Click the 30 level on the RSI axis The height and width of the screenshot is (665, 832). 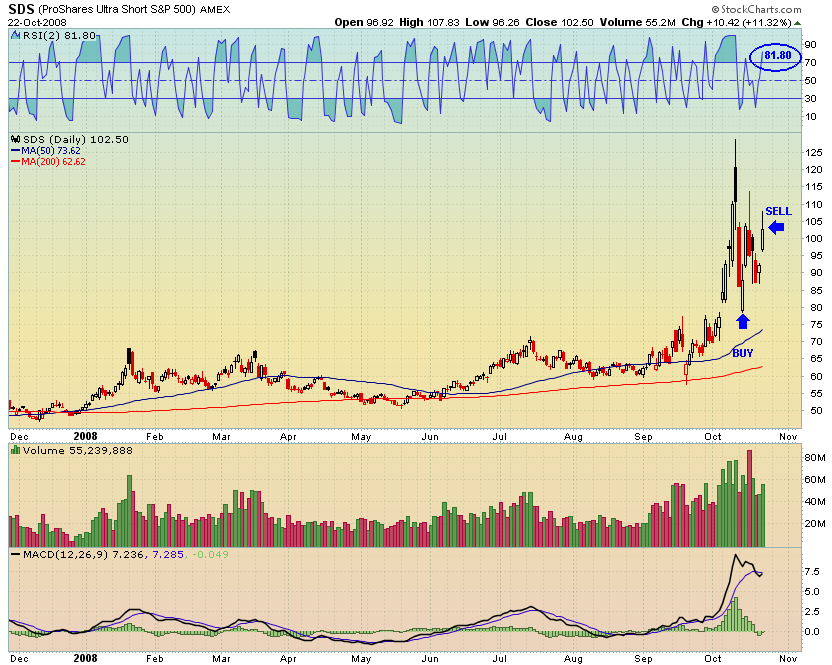point(810,99)
